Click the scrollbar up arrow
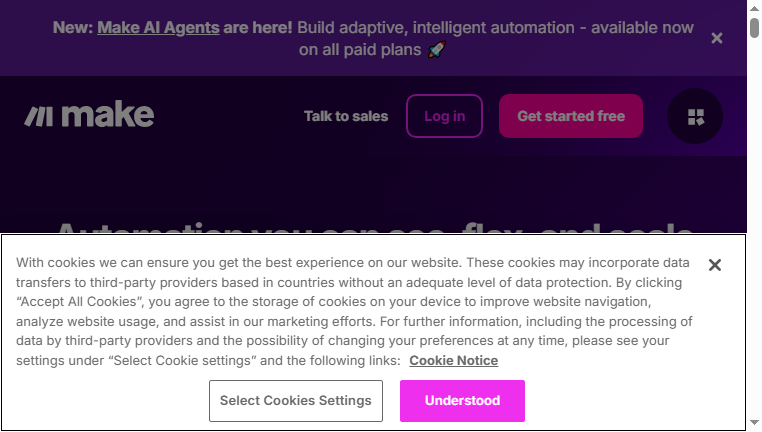Viewport: 762px width, 432px height. tap(754, 8)
